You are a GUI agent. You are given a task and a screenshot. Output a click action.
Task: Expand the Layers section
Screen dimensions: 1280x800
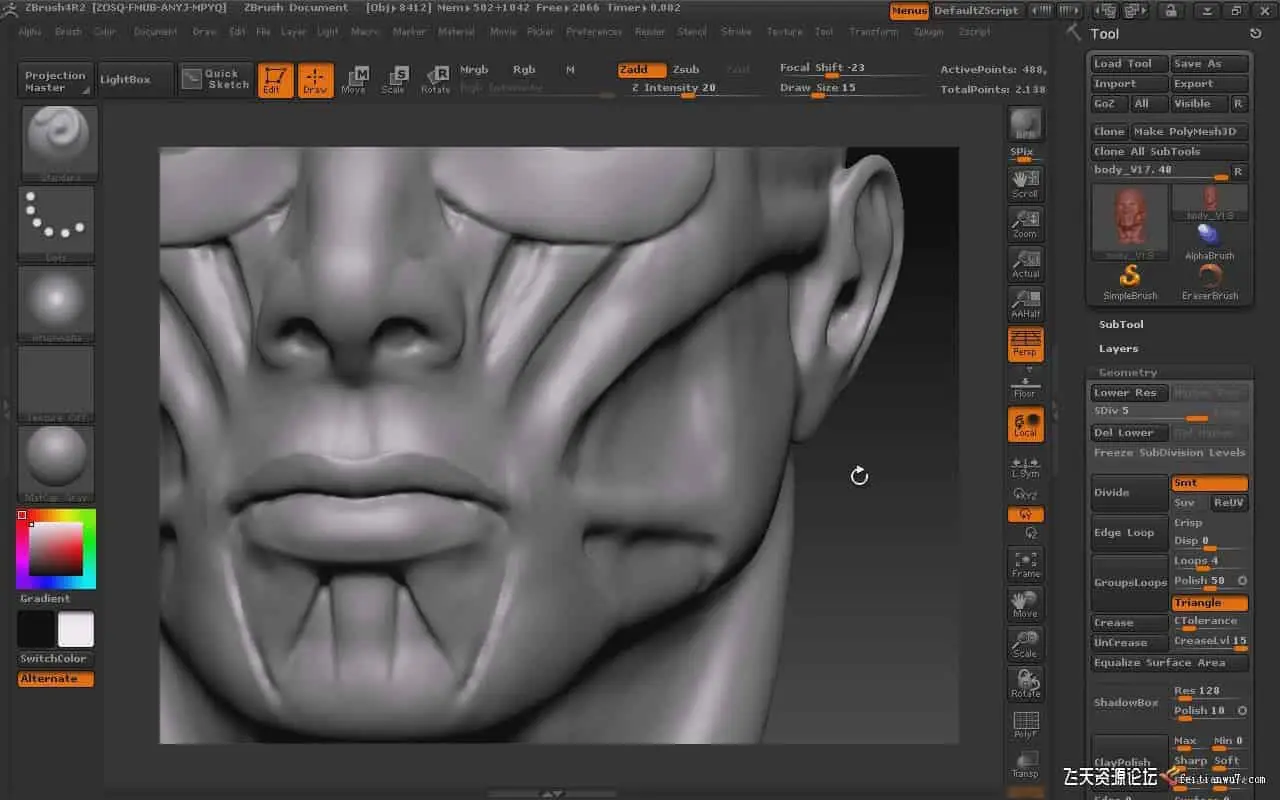(x=1118, y=348)
